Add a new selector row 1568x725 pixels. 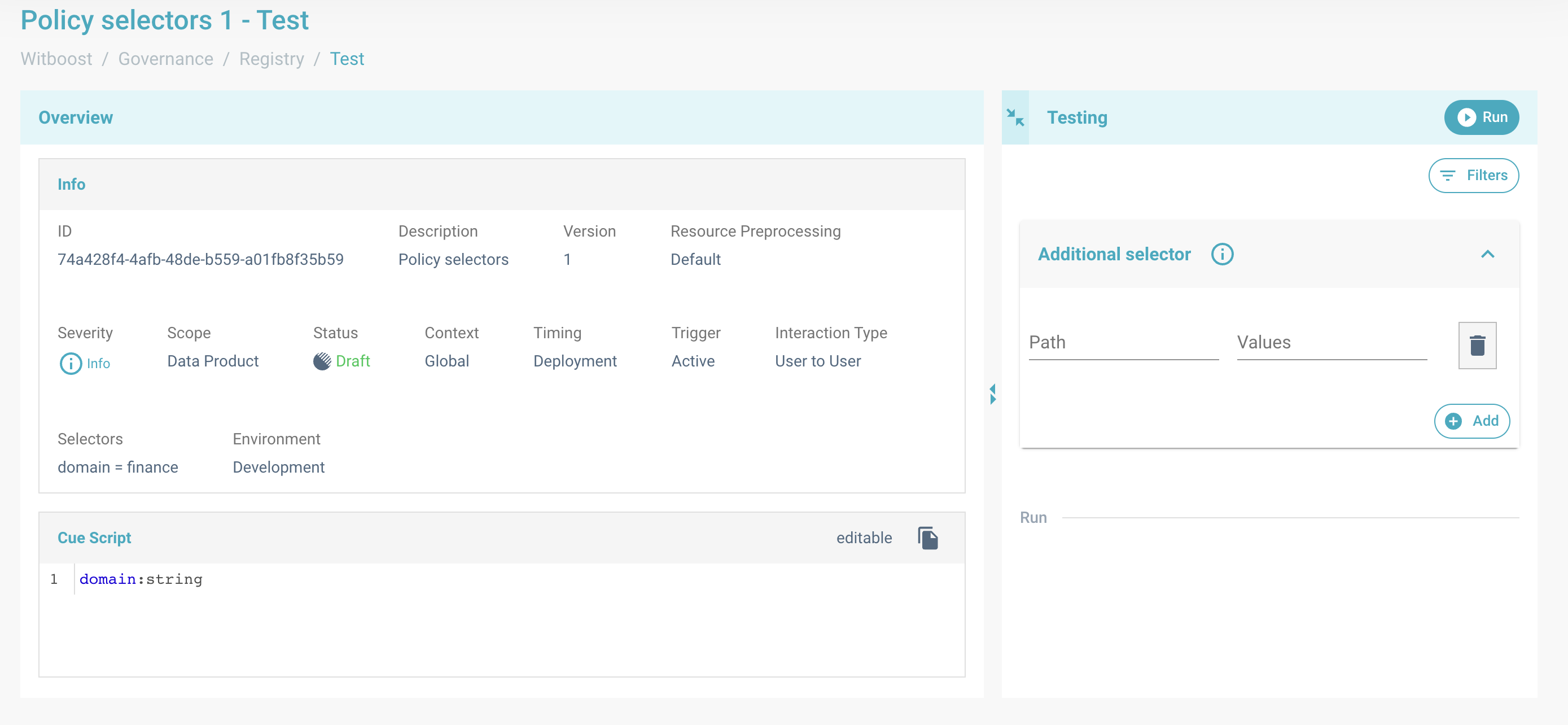1471,421
